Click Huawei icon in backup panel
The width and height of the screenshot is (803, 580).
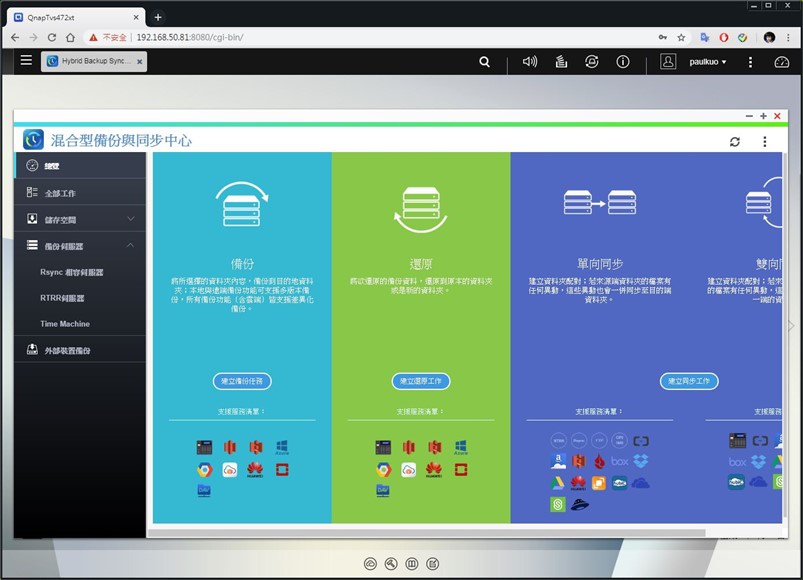click(255, 469)
